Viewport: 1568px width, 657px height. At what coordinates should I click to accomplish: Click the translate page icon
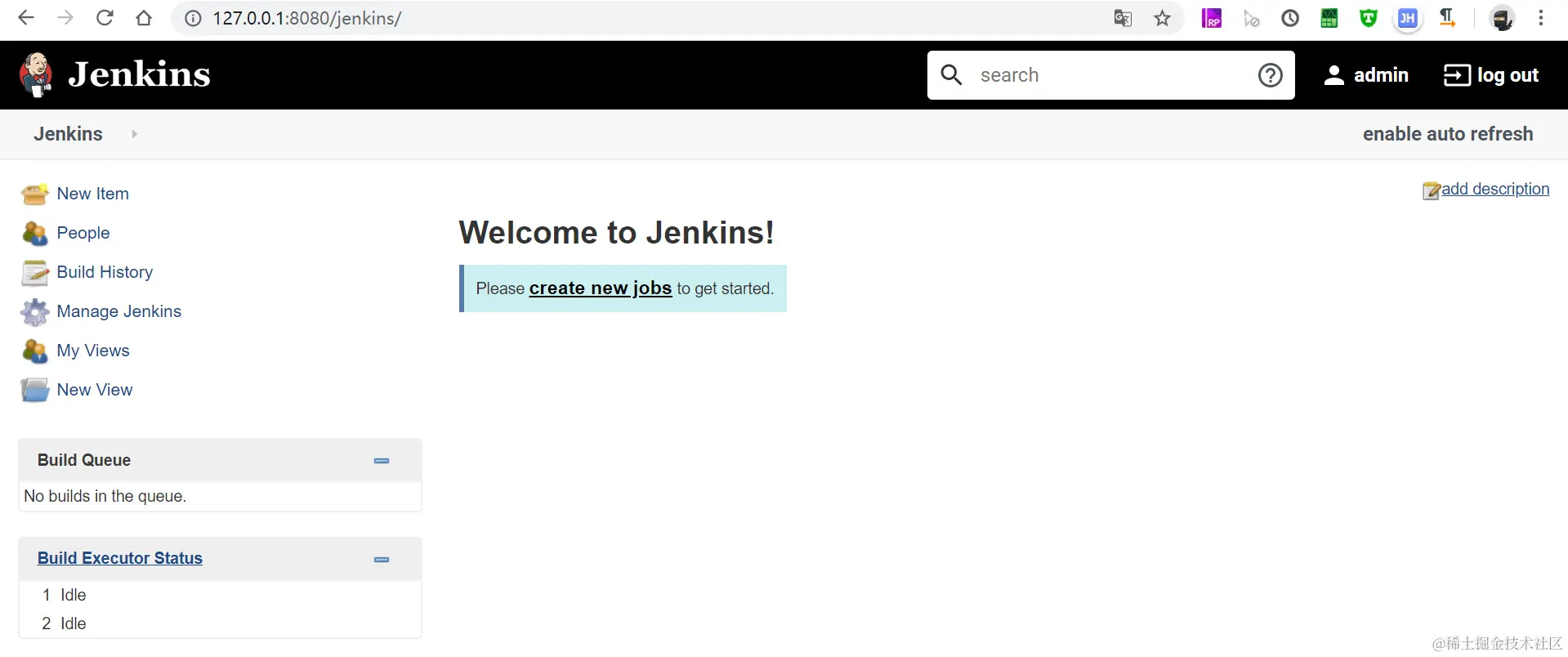pos(1123,19)
